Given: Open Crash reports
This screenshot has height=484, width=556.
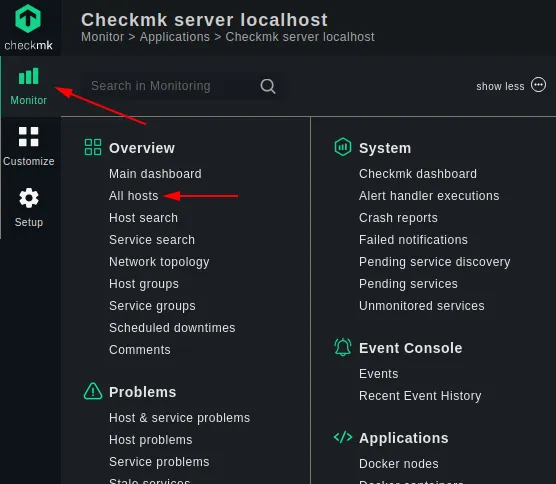Looking at the screenshot, I should pos(398,218).
